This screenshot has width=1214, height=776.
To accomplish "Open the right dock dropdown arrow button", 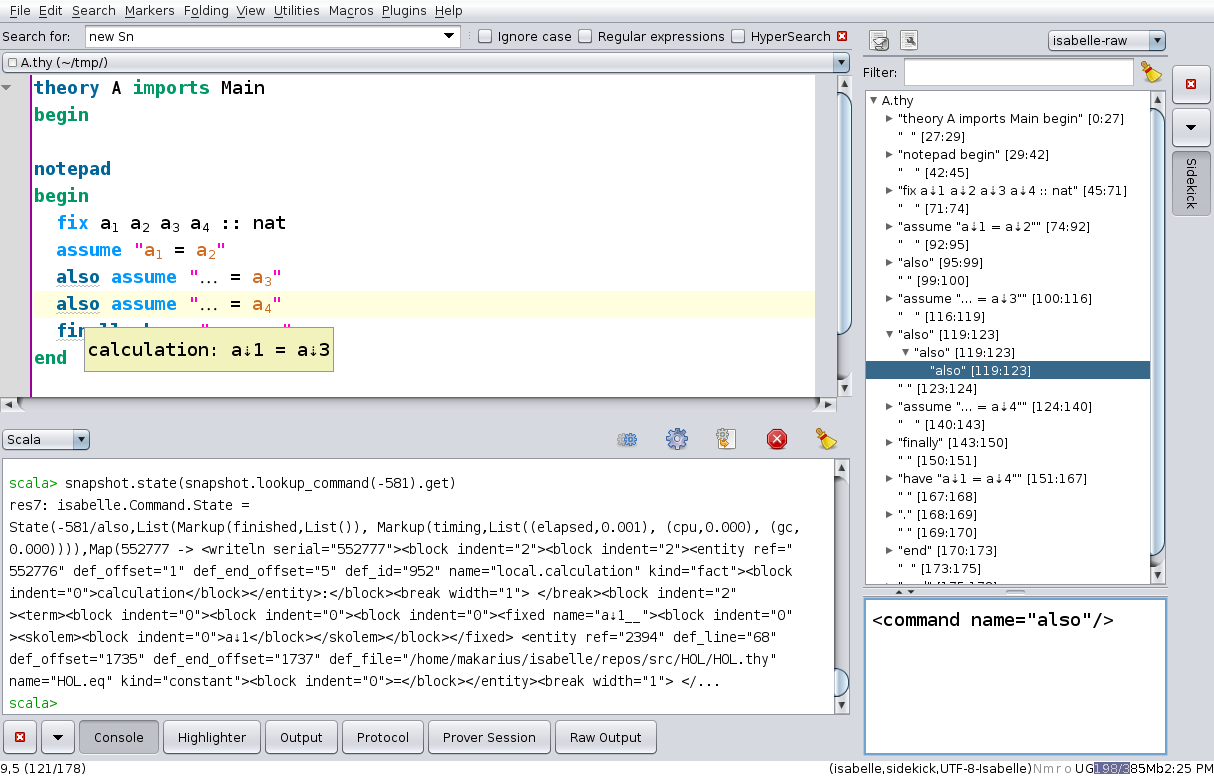I will [x=1190, y=127].
